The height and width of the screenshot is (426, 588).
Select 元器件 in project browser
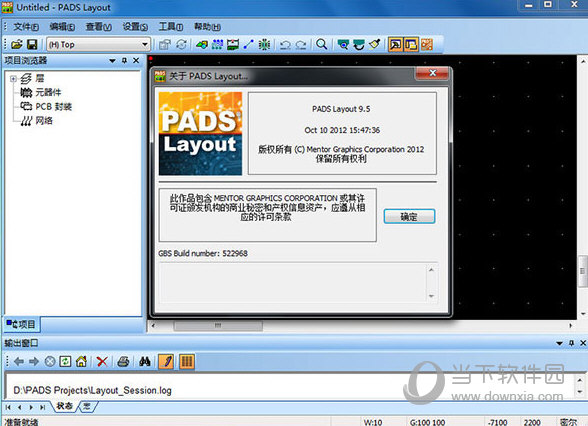click(48, 92)
